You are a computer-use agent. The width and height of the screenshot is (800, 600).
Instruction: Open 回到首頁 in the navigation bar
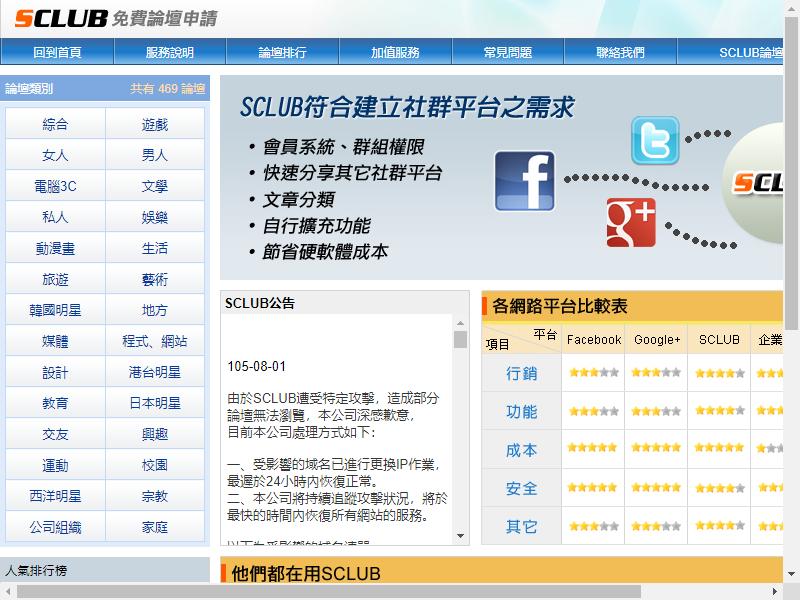57,52
